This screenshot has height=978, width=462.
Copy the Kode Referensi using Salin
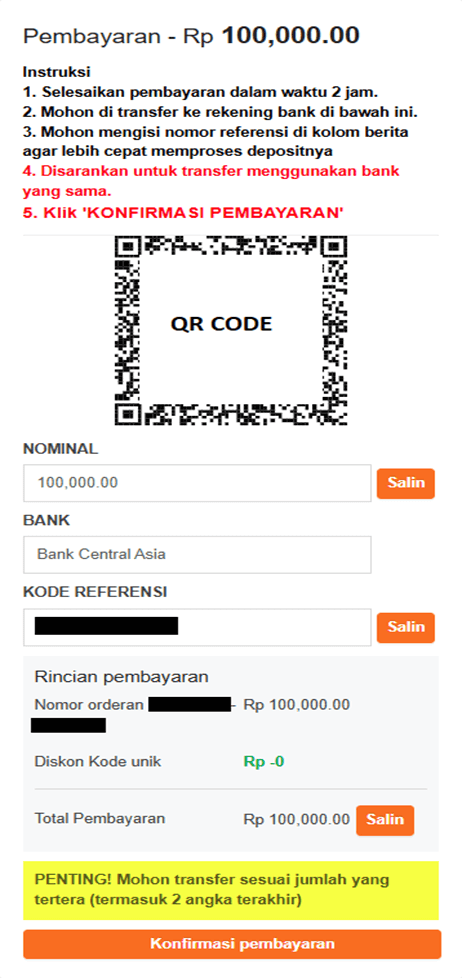(x=405, y=627)
